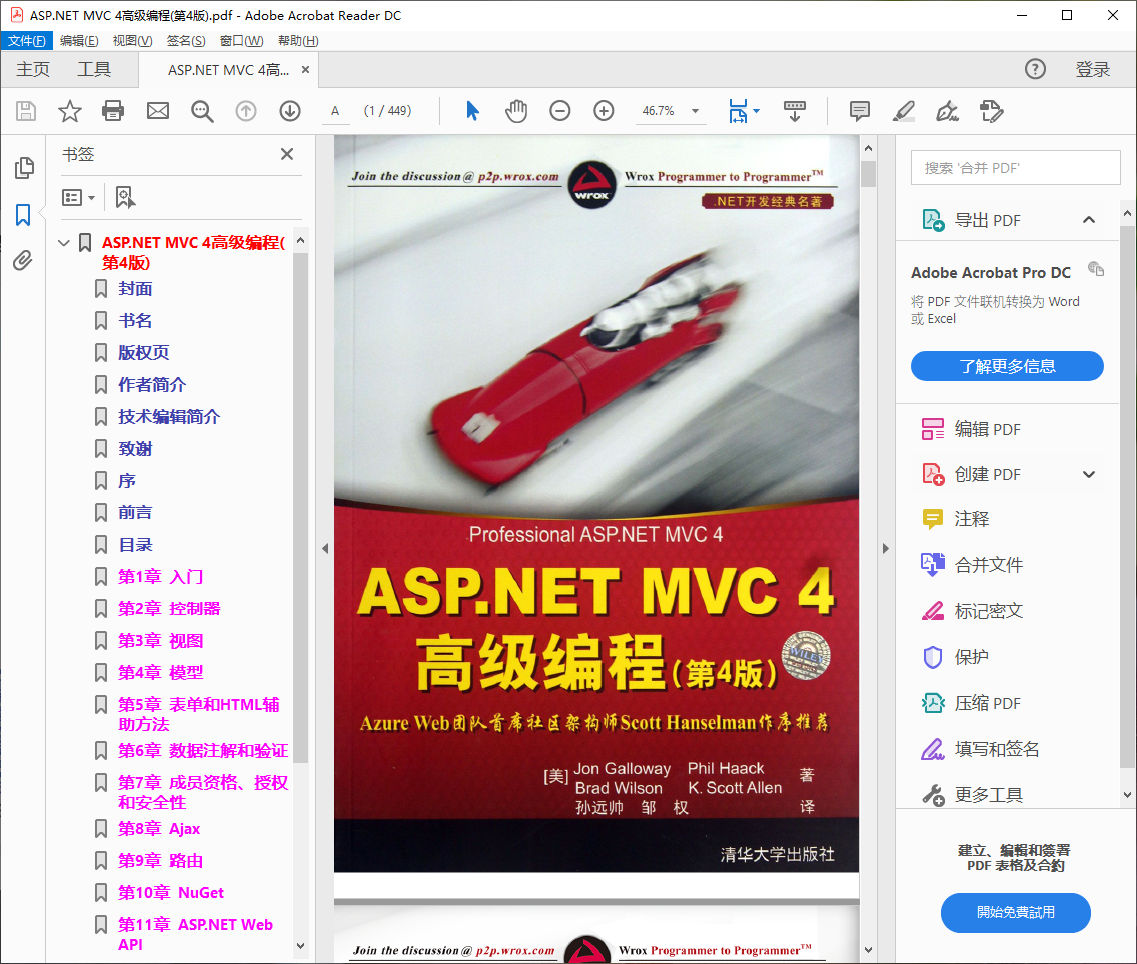The width and height of the screenshot is (1137, 964).
Task: Click the scrolling mode keyboard icon
Action: [x=795, y=111]
